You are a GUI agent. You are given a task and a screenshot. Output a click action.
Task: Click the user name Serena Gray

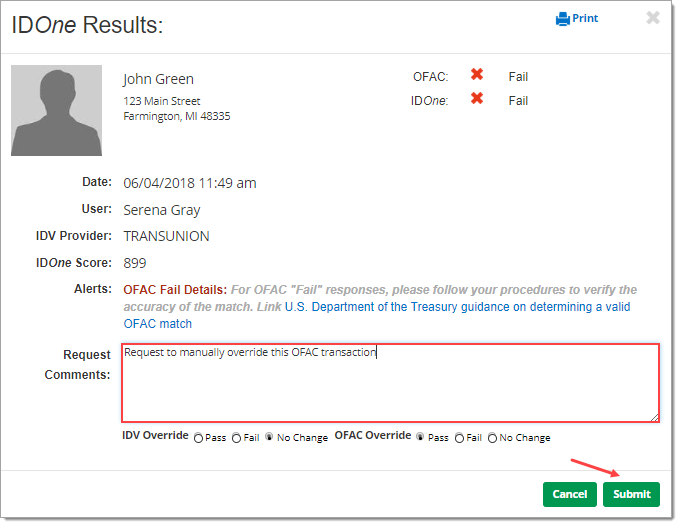click(x=162, y=210)
